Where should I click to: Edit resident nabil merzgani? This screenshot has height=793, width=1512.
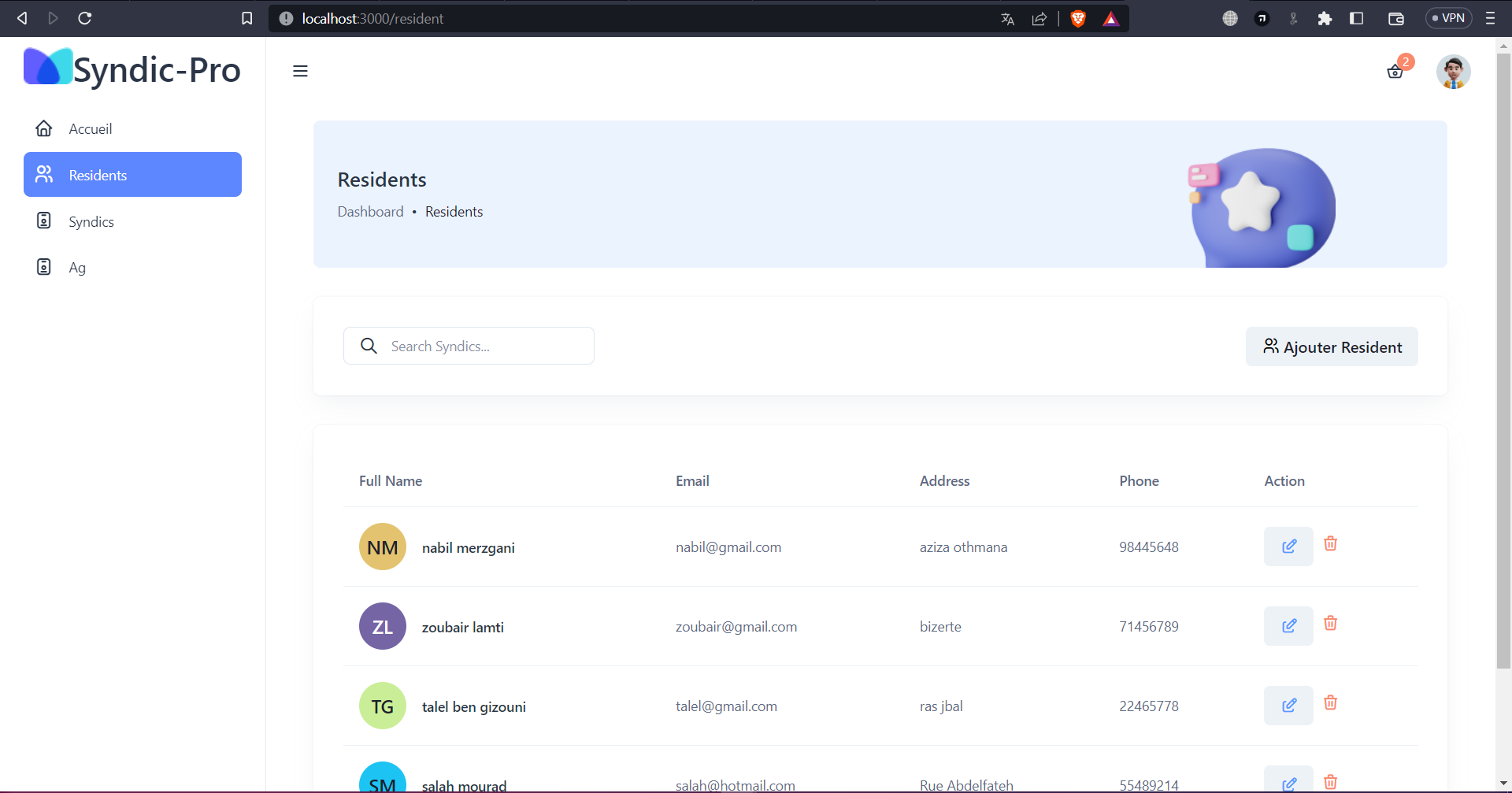pyautogui.click(x=1288, y=547)
